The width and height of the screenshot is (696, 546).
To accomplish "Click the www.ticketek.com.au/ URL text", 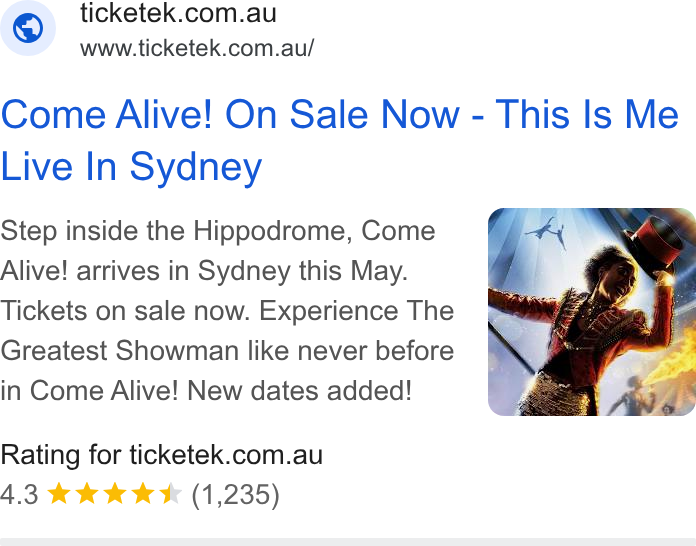I will [x=197, y=48].
